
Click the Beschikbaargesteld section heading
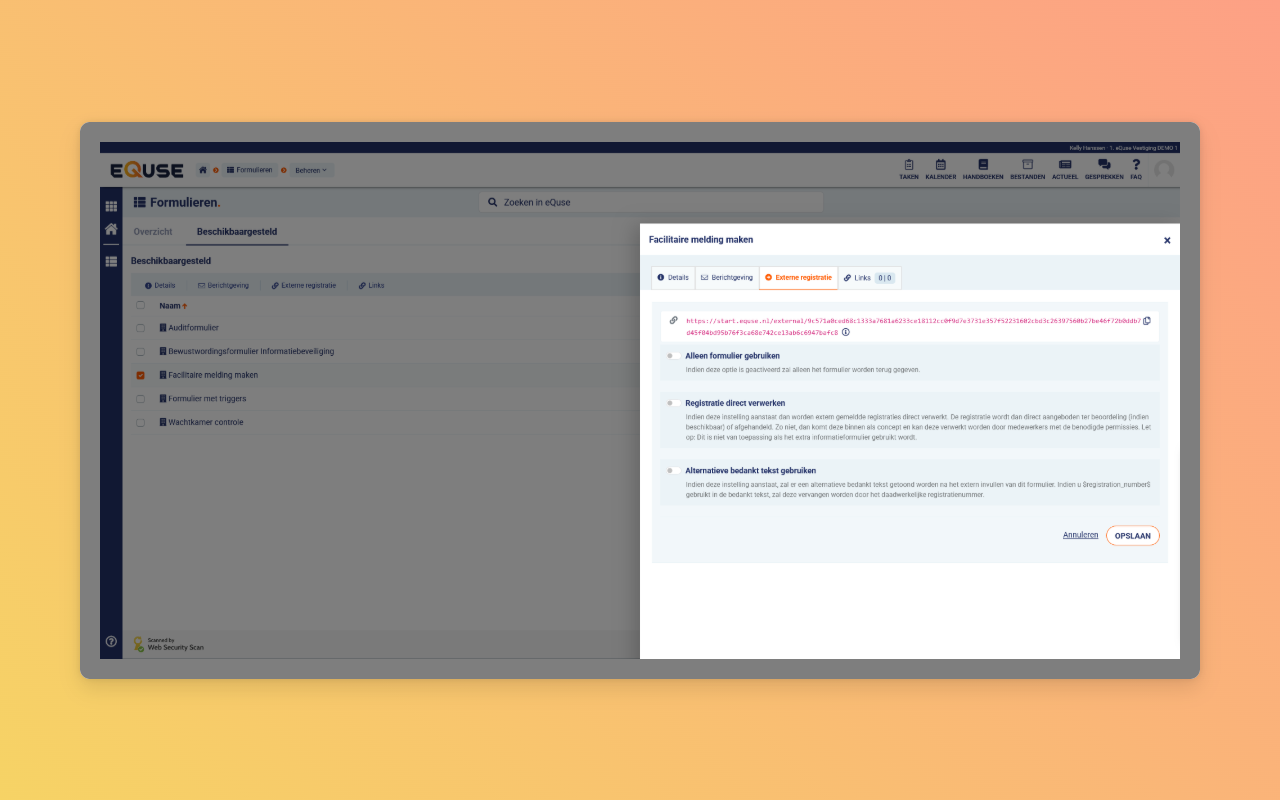(x=171, y=261)
